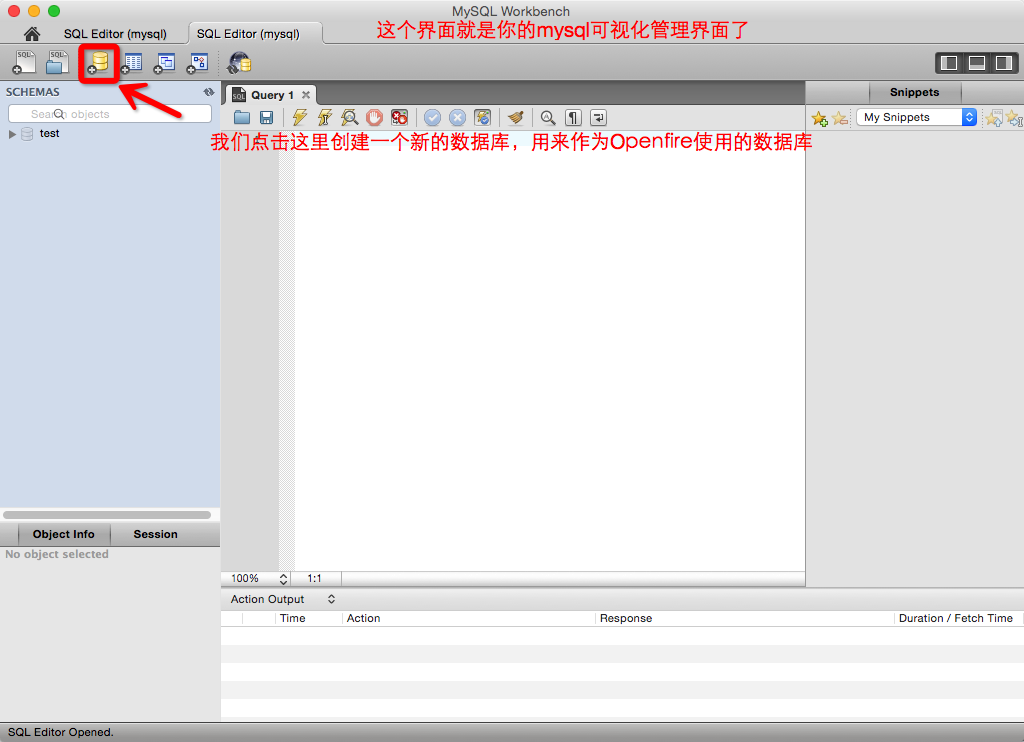
Task: Create a new table icon
Action: tap(132, 63)
